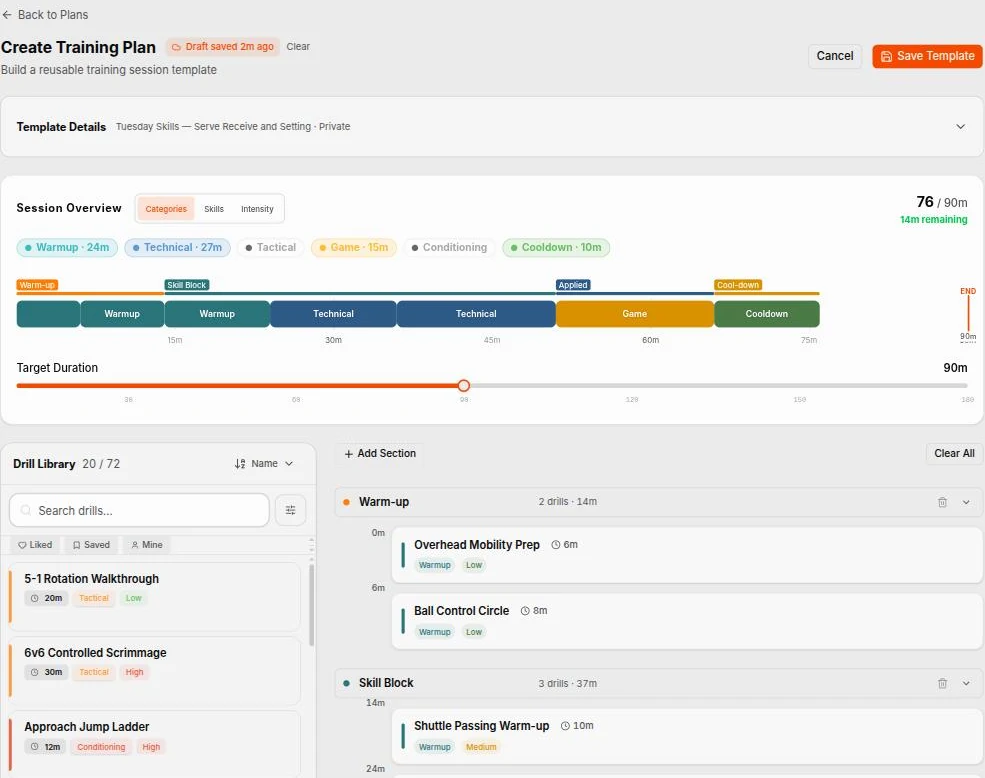Click the unlabeled first timeline block

(x=48, y=314)
